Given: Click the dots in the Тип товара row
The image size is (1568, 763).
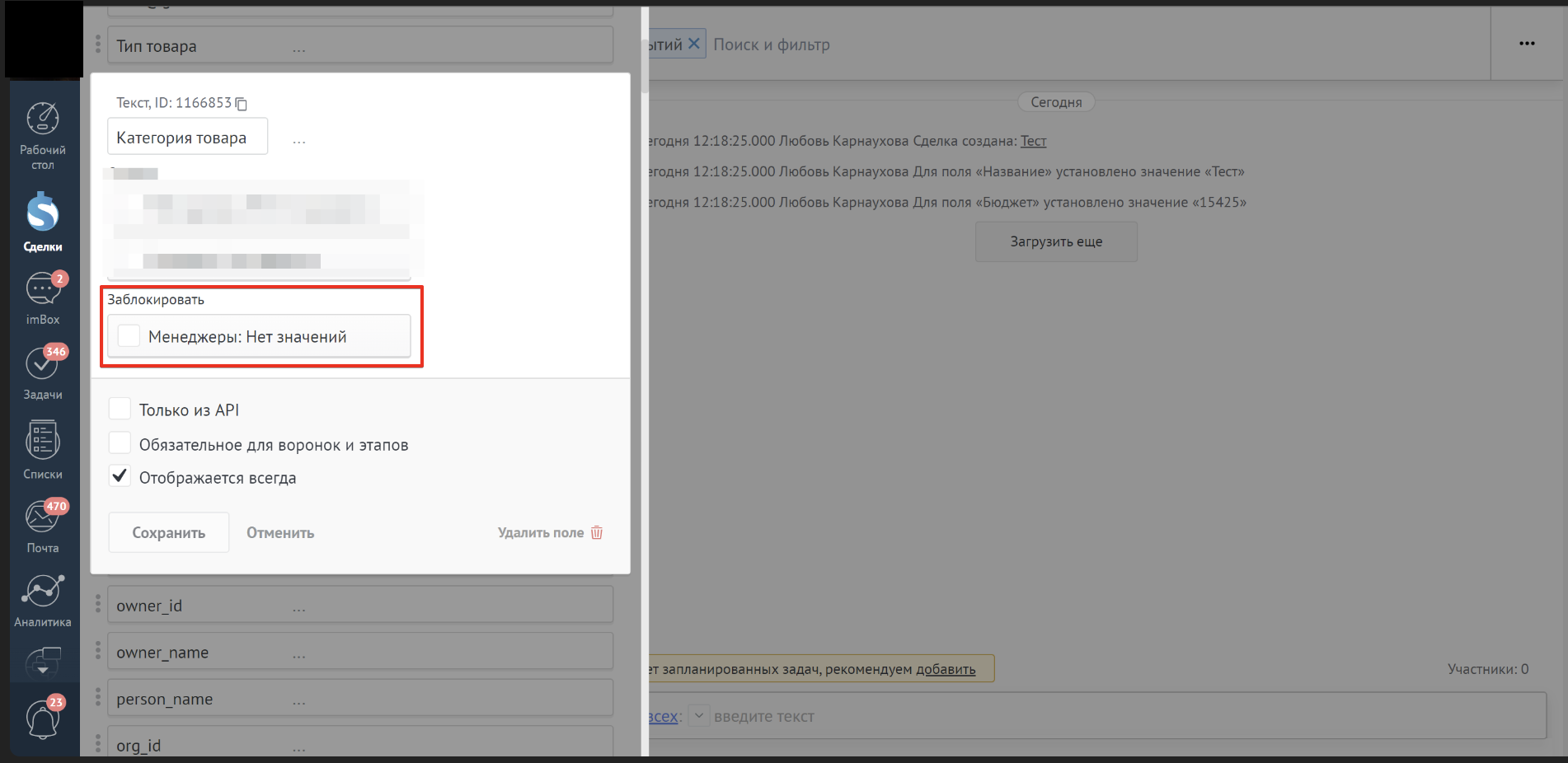Looking at the screenshot, I should 298,50.
